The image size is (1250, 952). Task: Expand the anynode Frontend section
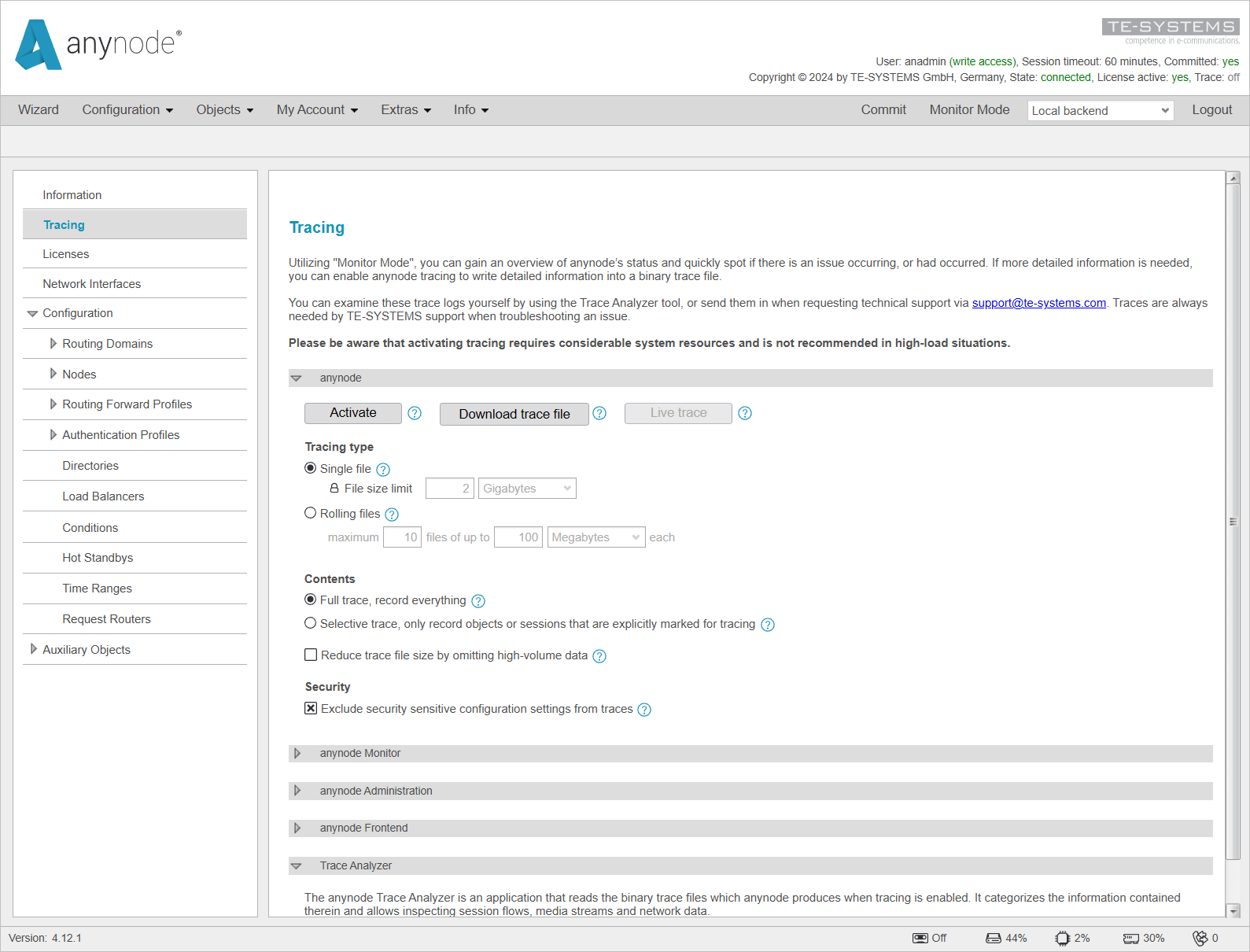click(297, 828)
